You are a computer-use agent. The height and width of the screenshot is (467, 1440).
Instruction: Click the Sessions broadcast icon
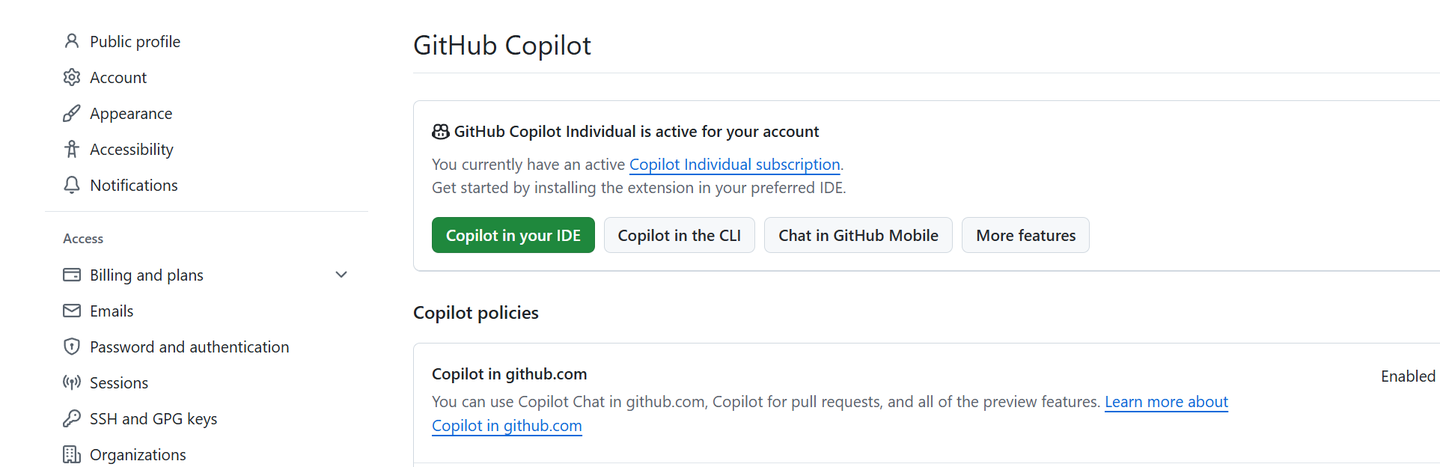71,383
